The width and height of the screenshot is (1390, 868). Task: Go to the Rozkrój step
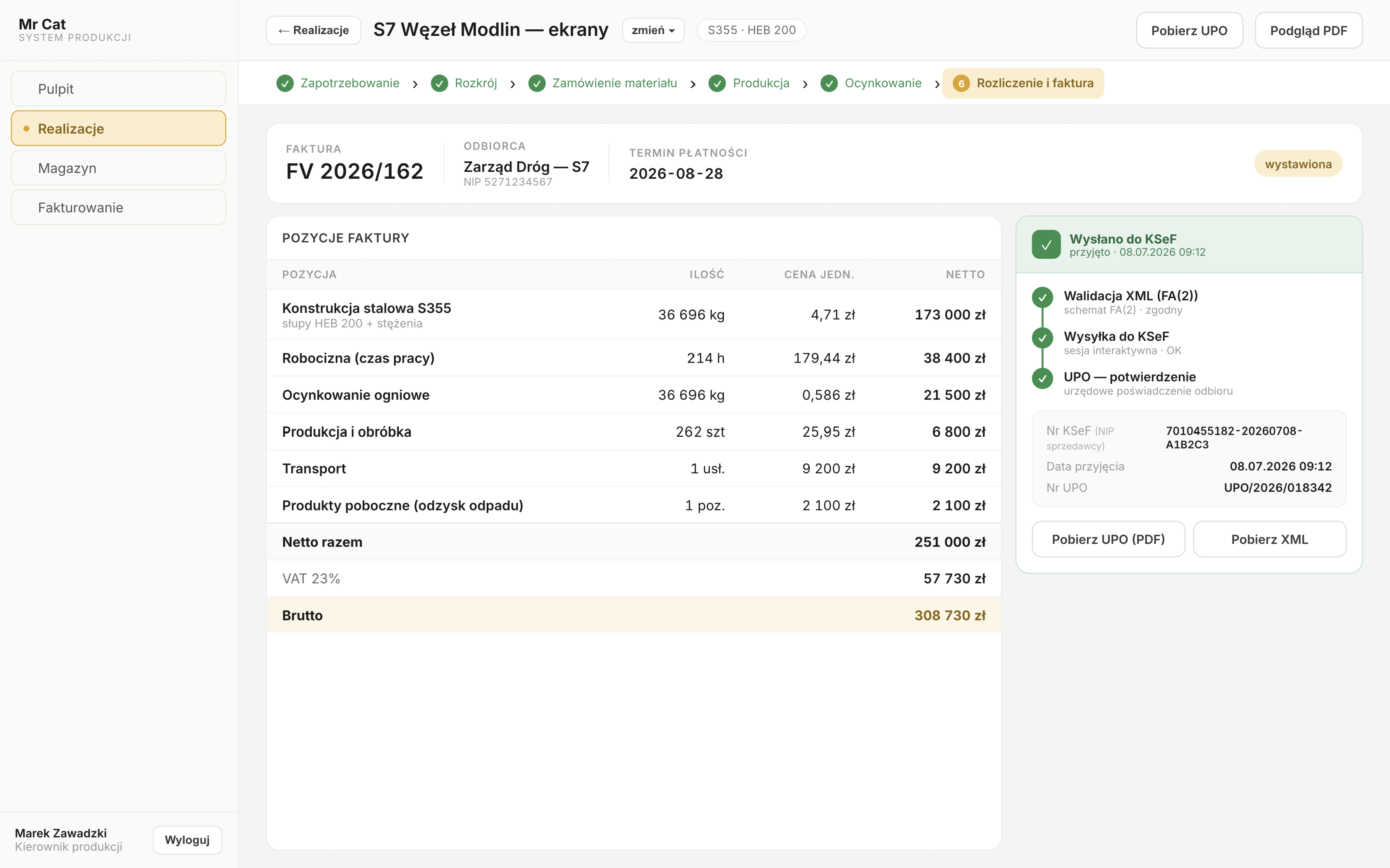pos(464,84)
